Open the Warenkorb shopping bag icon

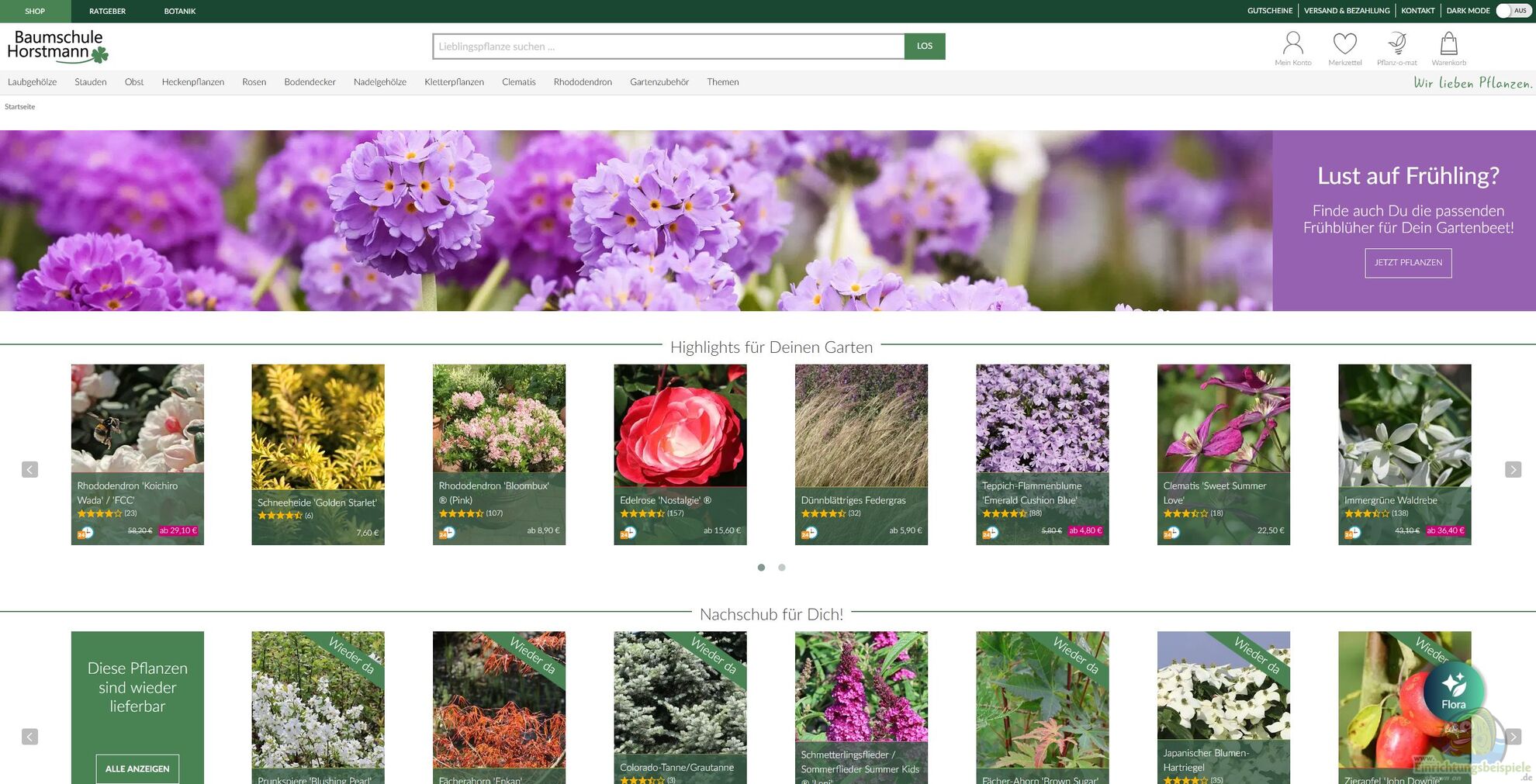click(x=1448, y=45)
